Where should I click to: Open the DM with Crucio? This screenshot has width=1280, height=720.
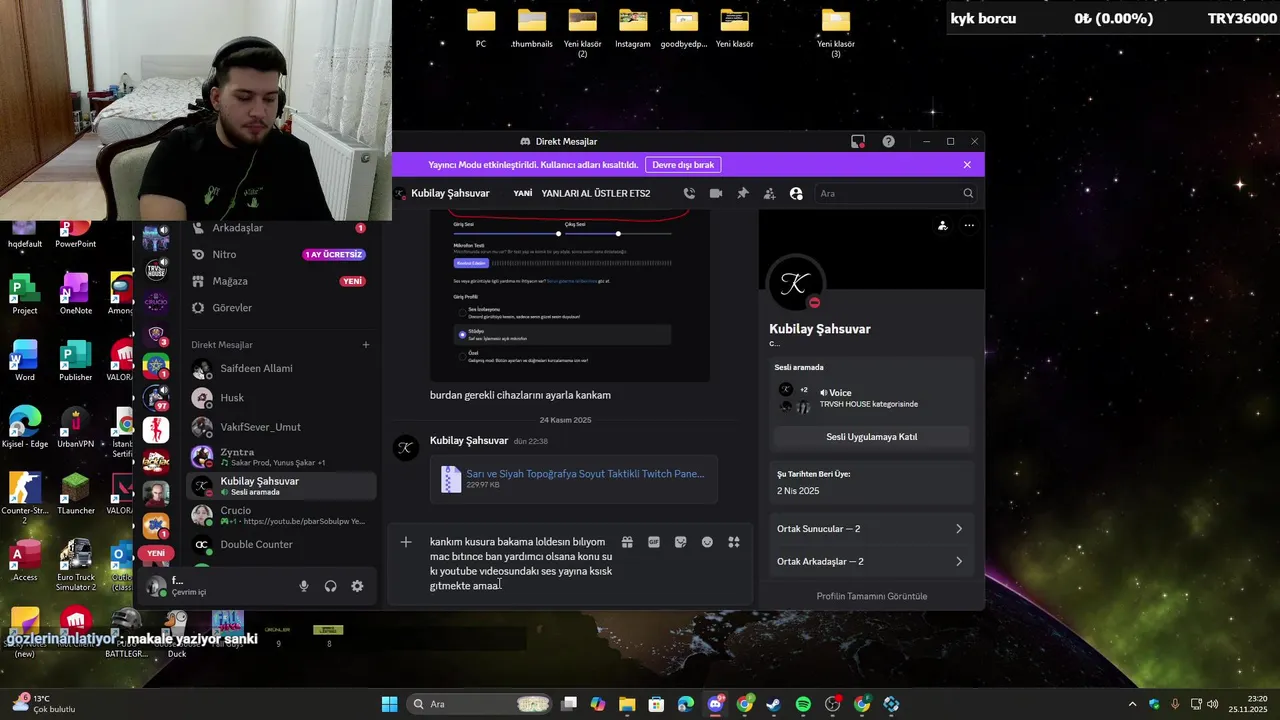coord(282,515)
